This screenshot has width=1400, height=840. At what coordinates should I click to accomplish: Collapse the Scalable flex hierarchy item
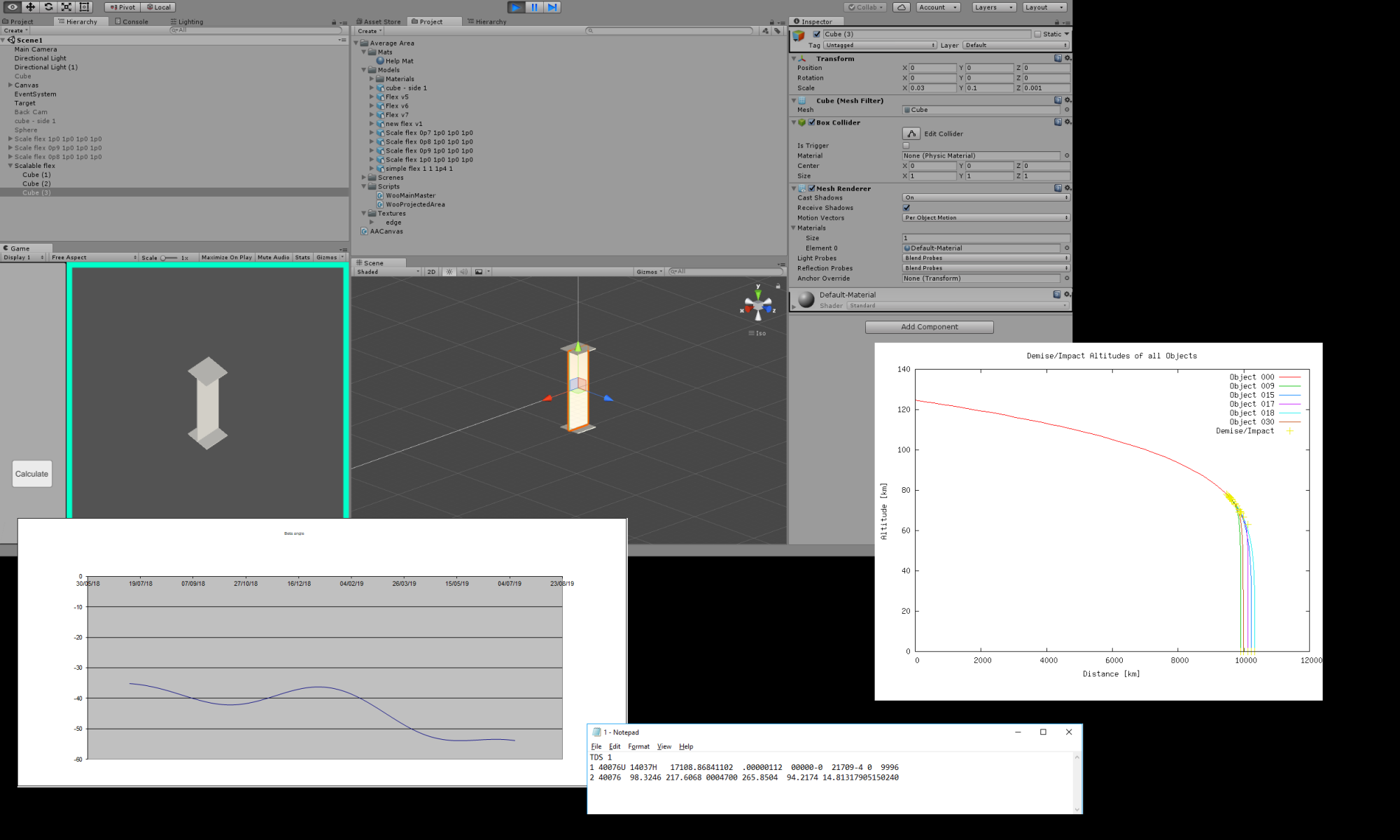pyautogui.click(x=10, y=166)
